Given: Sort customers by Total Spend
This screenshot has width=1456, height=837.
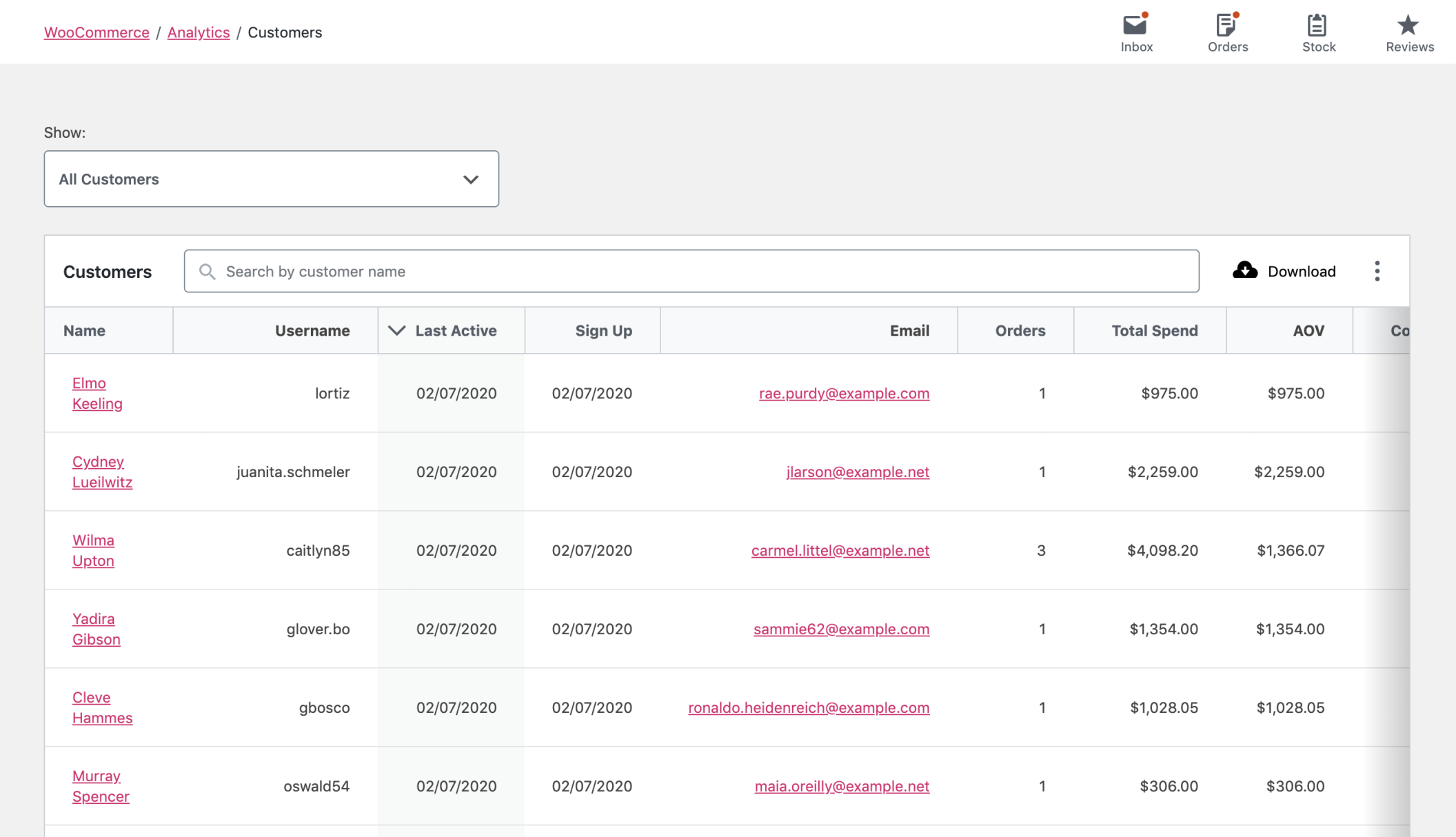Looking at the screenshot, I should [1154, 330].
